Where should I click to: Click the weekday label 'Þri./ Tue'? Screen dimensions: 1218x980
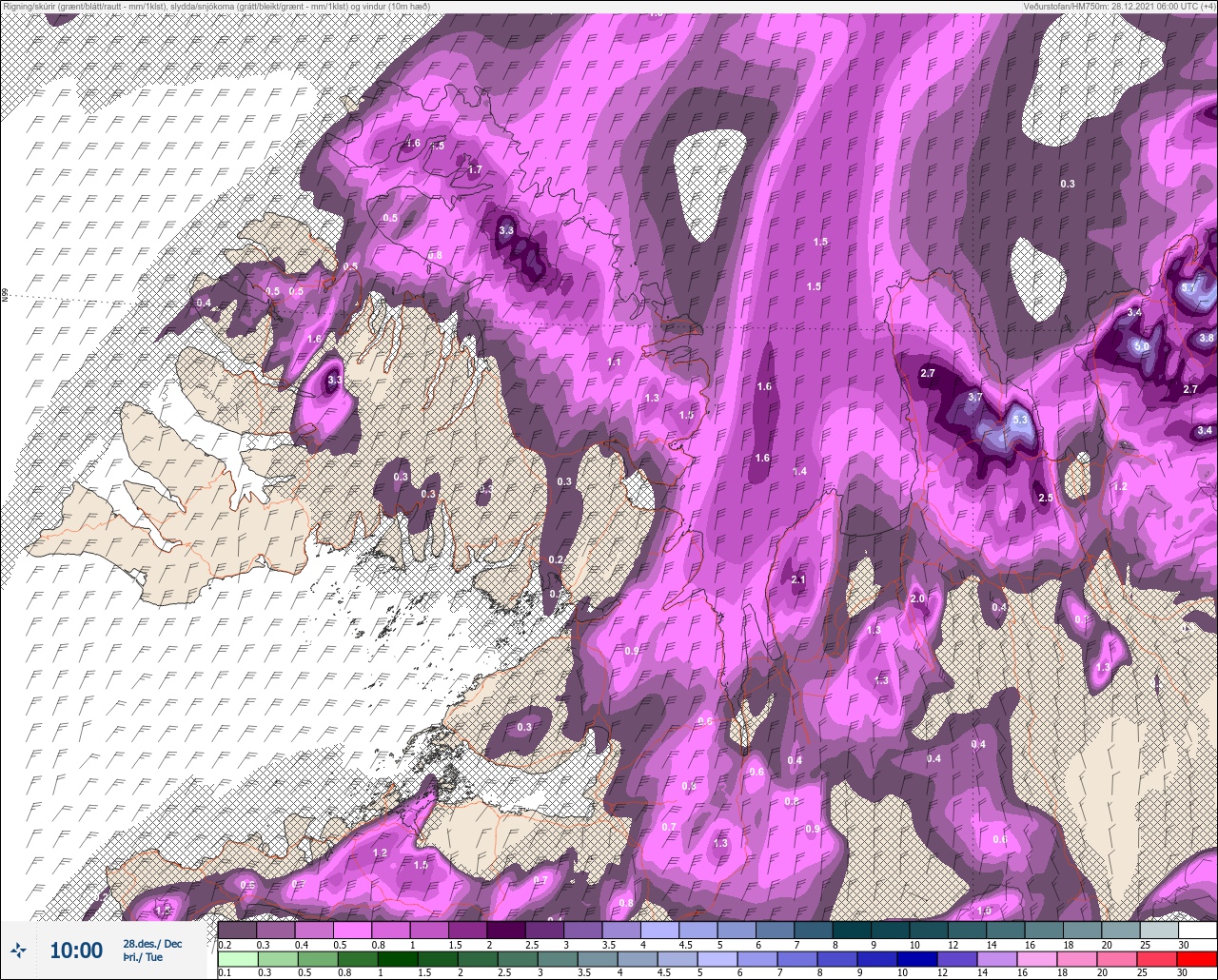click(142, 957)
